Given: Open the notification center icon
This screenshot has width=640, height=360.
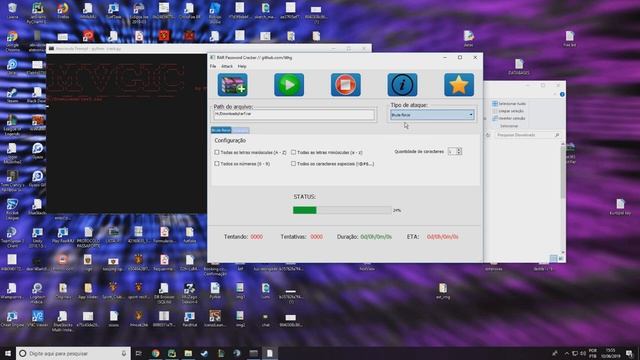Looking at the screenshot, I should click(630, 353).
